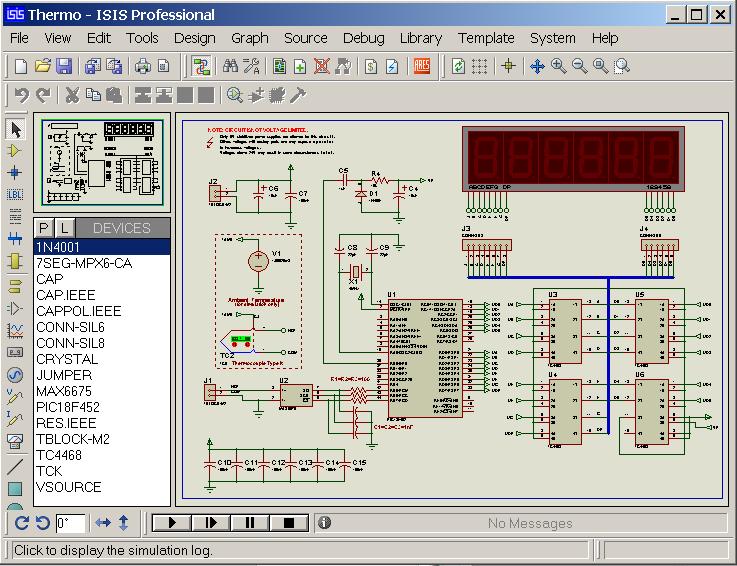
Task: Select the Wire Label (LBL) tool
Action: tap(15, 194)
